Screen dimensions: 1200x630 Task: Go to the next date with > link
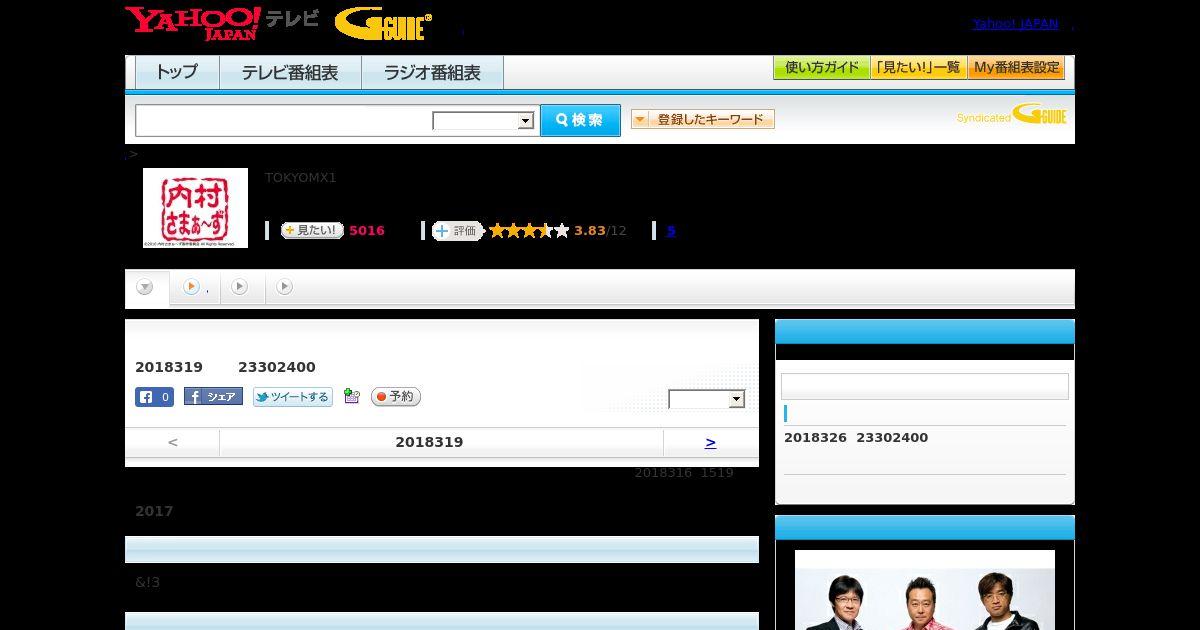[710, 442]
